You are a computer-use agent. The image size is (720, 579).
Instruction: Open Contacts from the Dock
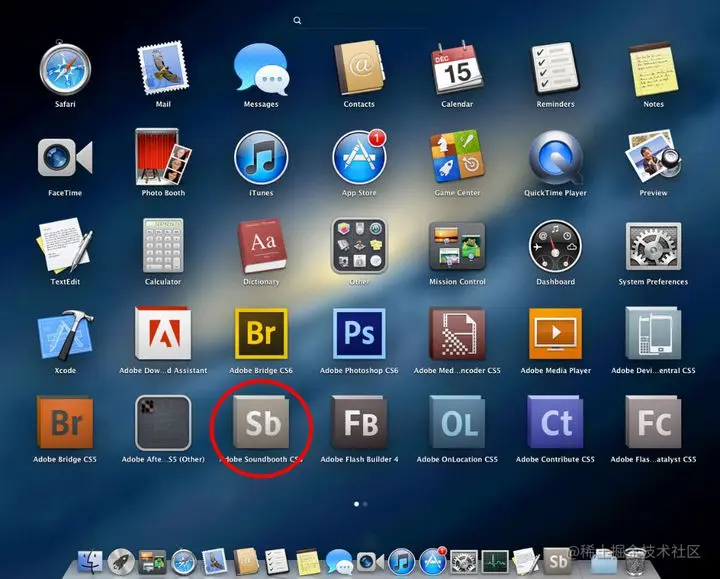(246, 561)
